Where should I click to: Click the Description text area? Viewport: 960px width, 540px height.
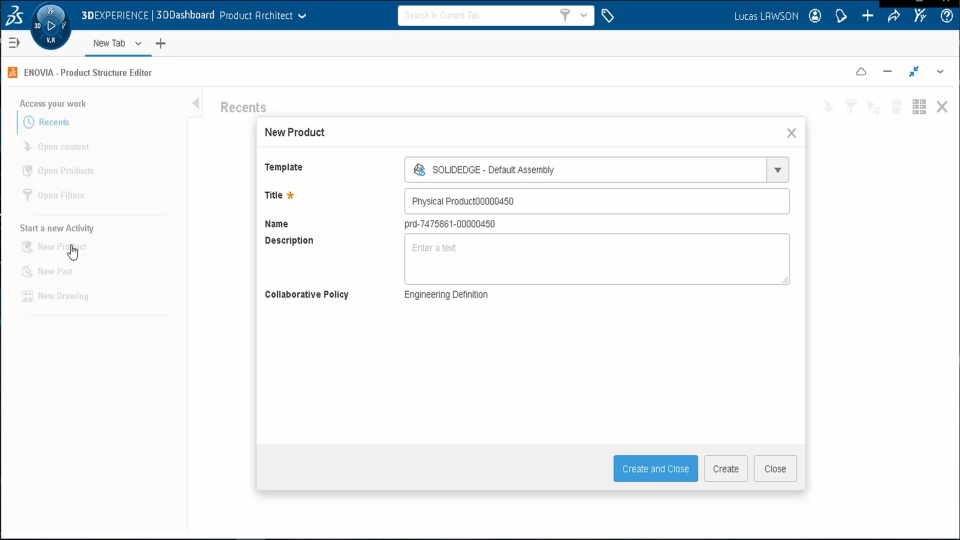click(596, 259)
